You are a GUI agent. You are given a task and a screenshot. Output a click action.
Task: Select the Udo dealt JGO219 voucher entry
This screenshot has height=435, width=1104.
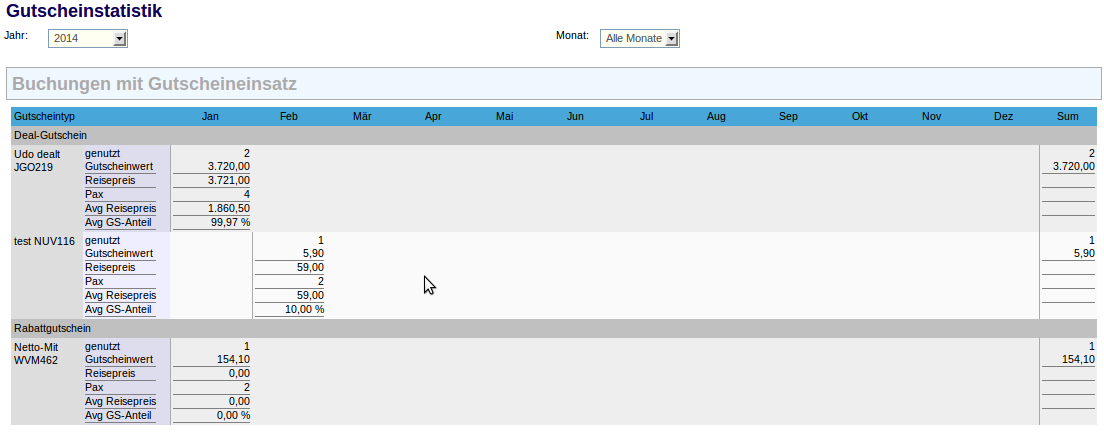[37, 160]
